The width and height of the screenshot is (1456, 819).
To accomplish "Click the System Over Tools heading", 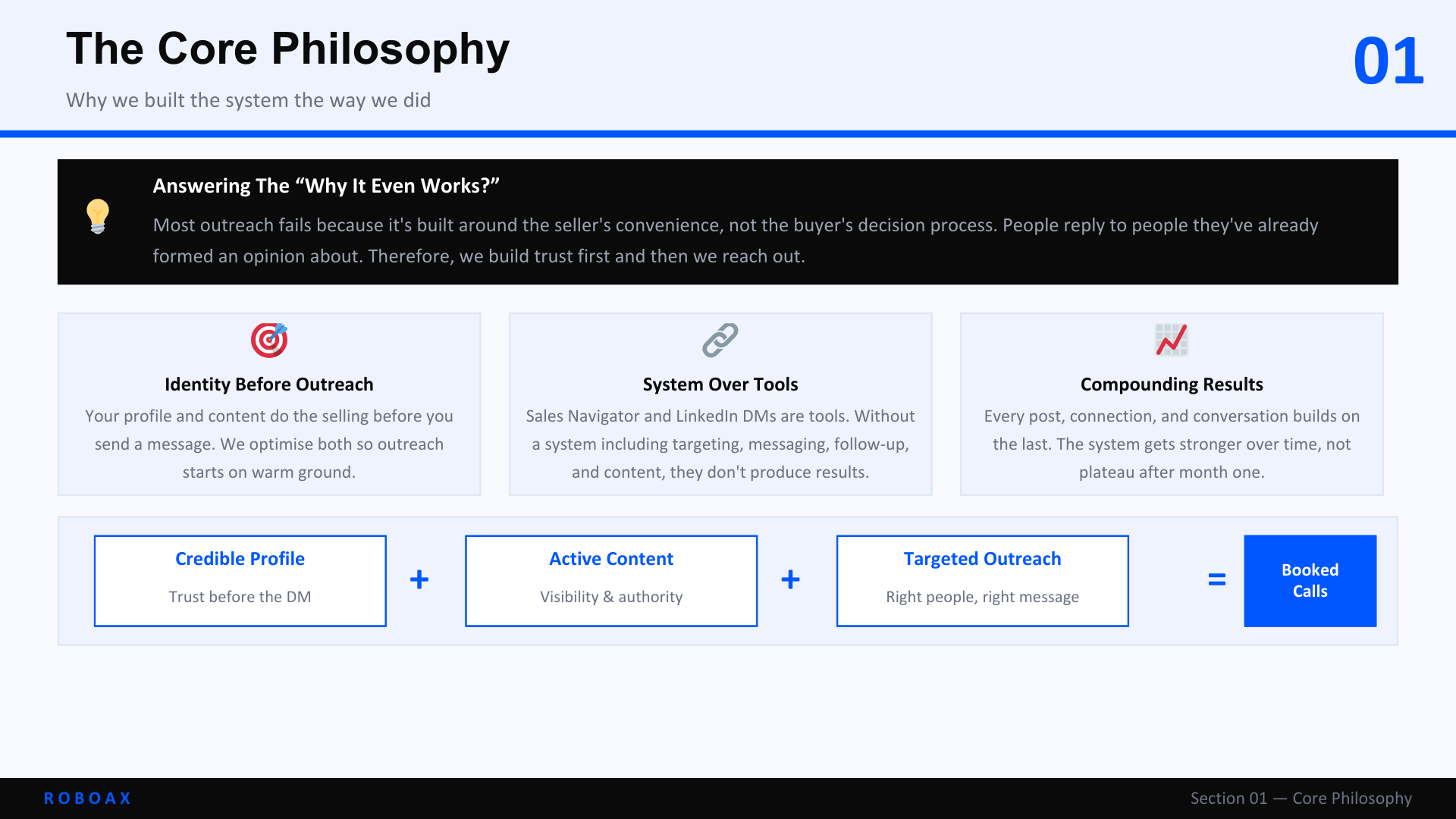I will (720, 384).
